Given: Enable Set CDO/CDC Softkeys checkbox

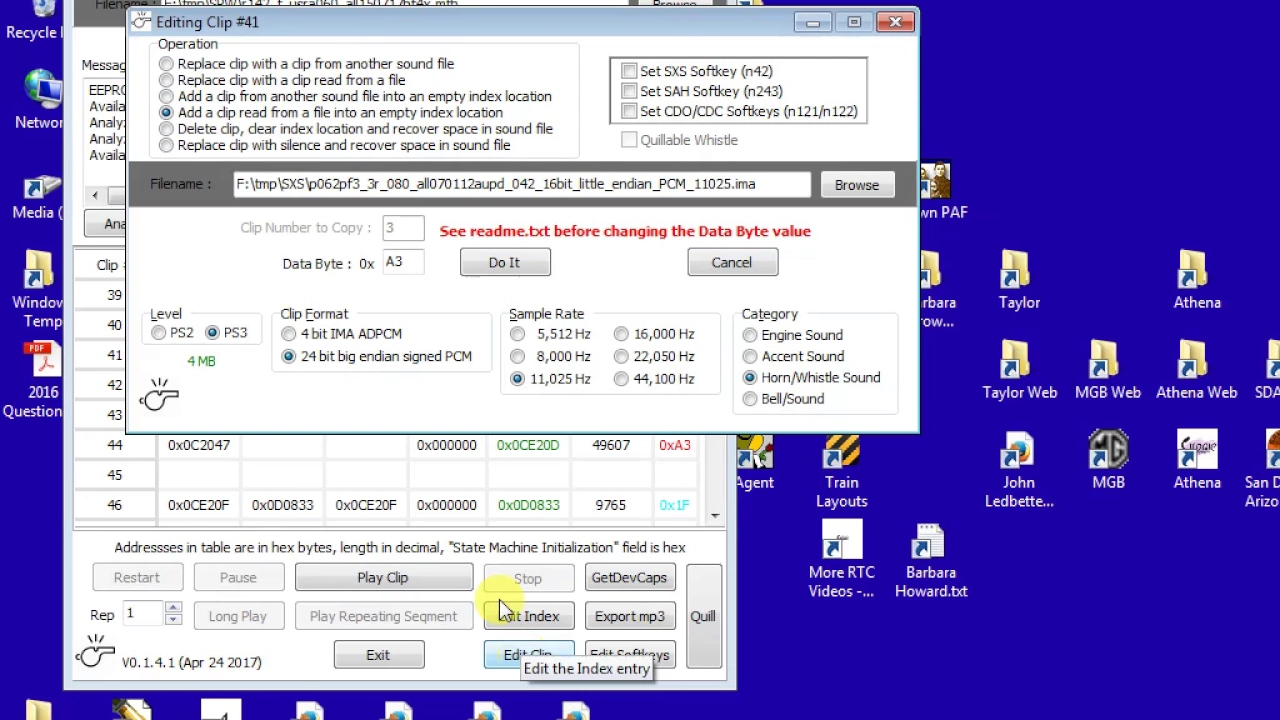Looking at the screenshot, I should pyautogui.click(x=629, y=111).
